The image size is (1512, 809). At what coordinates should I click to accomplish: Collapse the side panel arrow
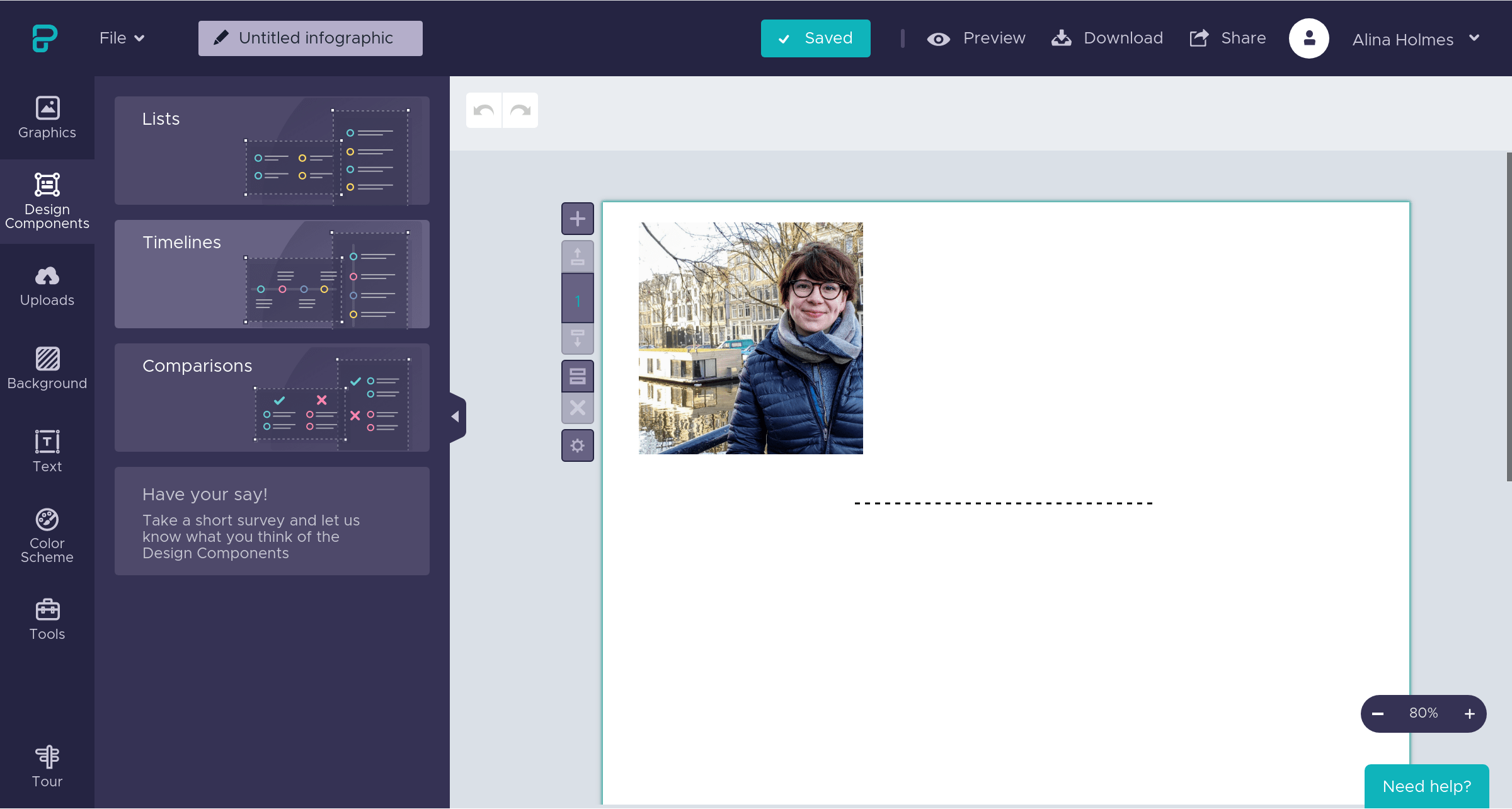457,416
